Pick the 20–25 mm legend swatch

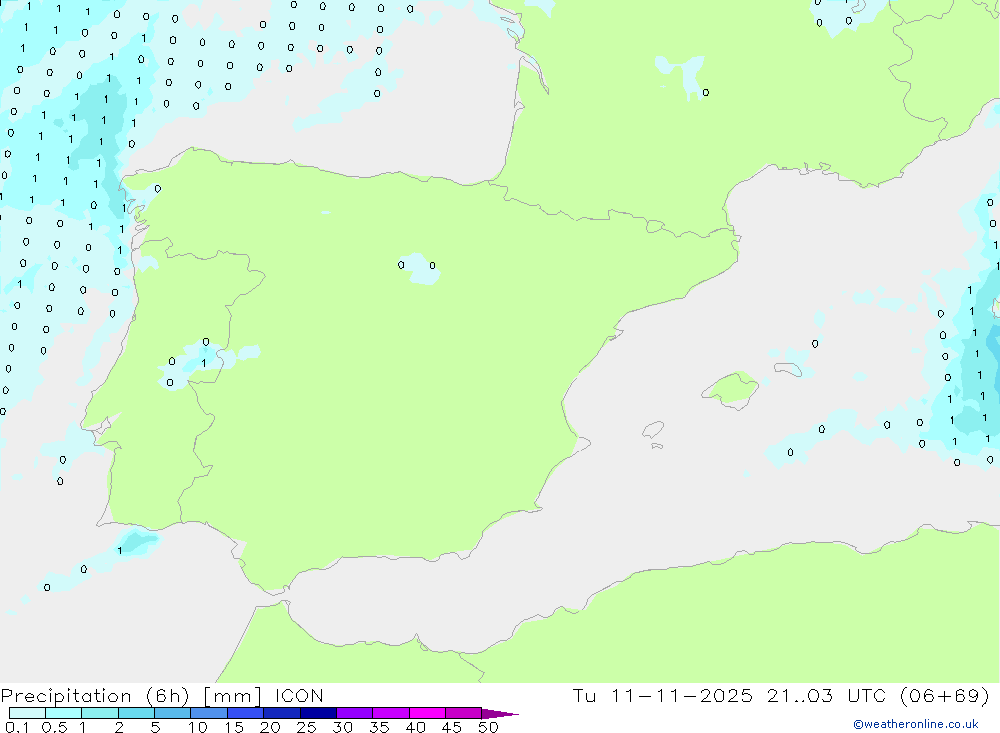[x=282, y=713]
